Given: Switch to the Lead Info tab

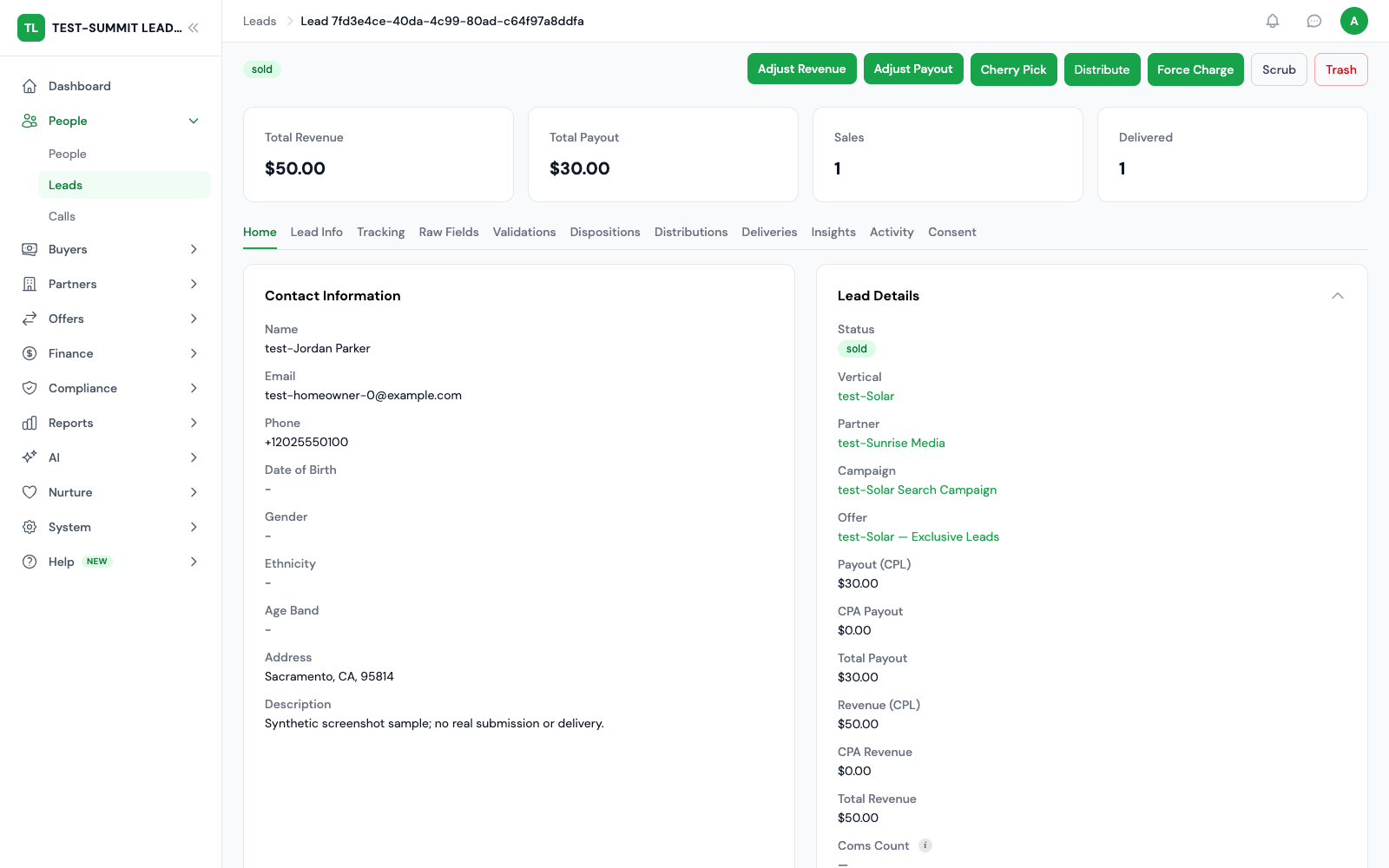Looking at the screenshot, I should click(x=317, y=232).
